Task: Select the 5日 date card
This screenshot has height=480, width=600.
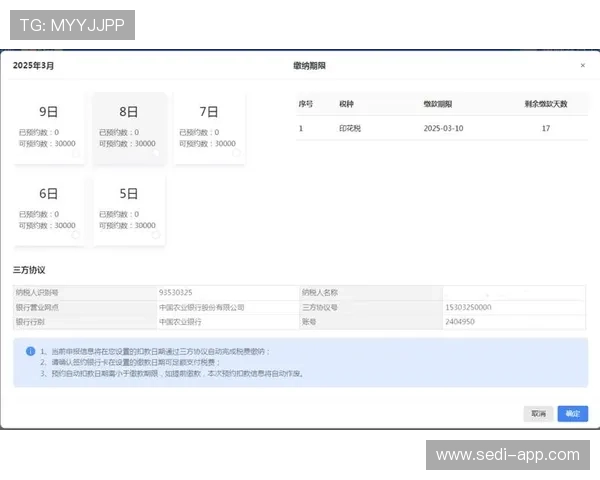Action: pos(129,211)
